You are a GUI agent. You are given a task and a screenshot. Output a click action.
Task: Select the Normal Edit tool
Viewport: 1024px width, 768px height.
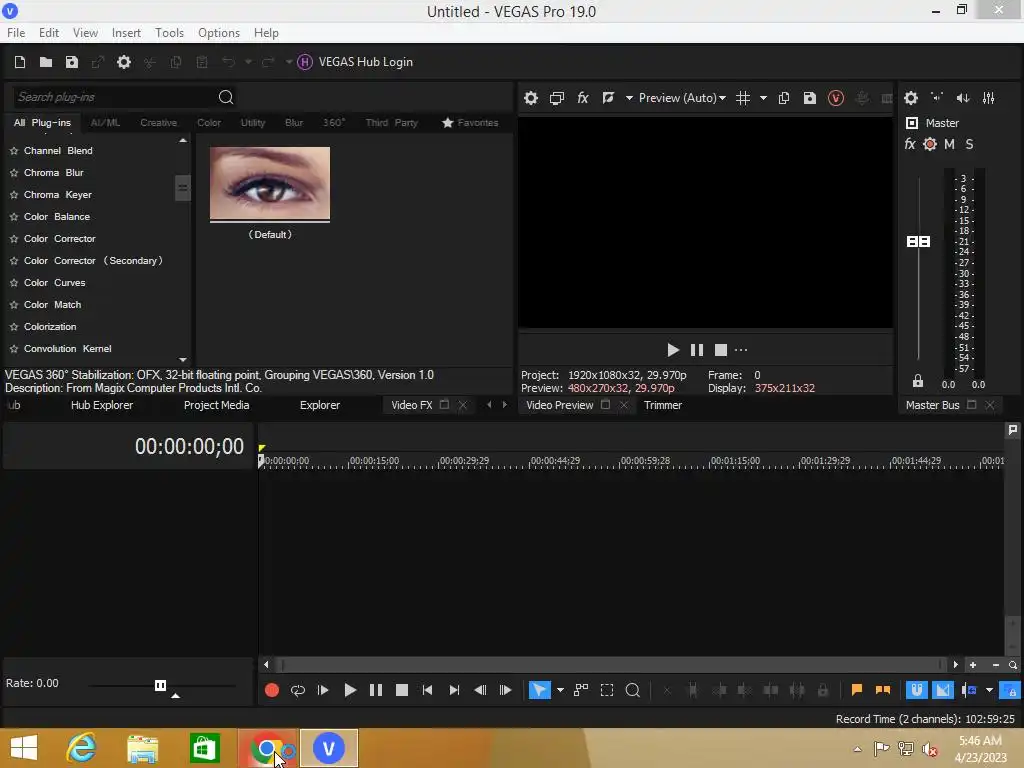[x=539, y=690]
